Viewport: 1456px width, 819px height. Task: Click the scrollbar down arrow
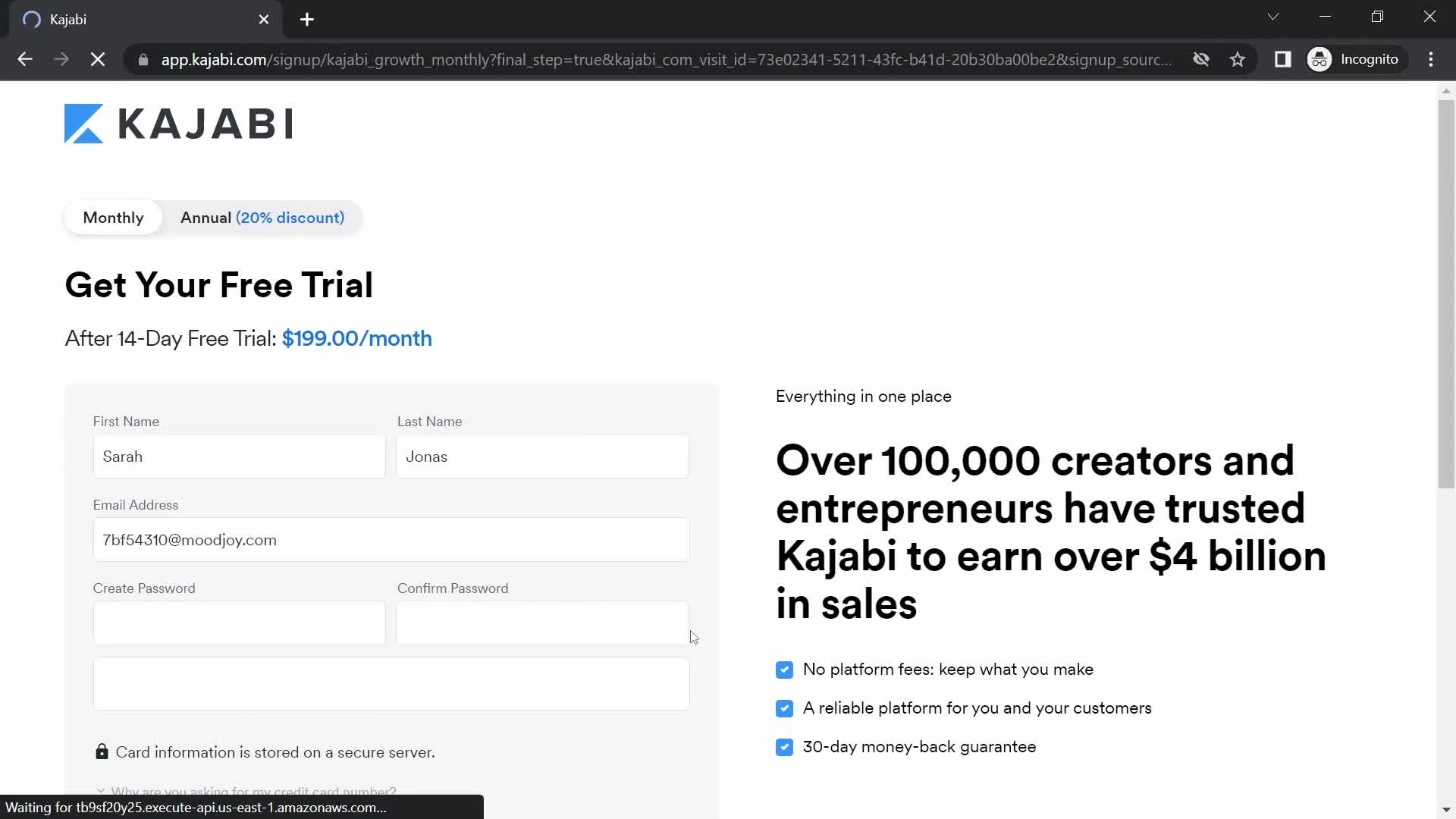pyautogui.click(x=1446, y=810)
